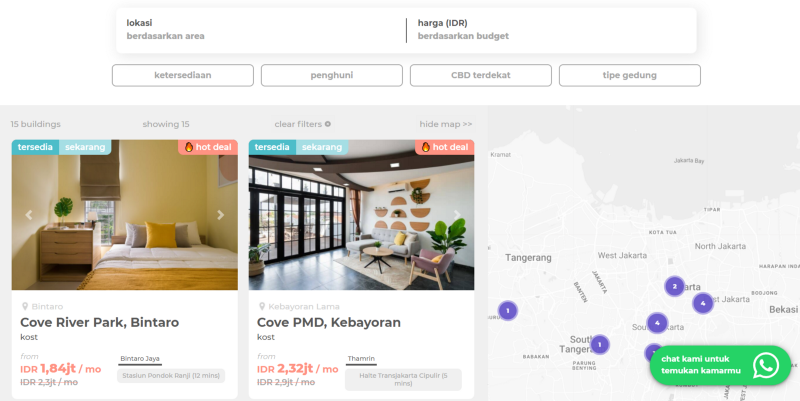Viewport: 800px width, 401px height.
Task: Open the tipe gedung filter
Action: click(630, 75)
